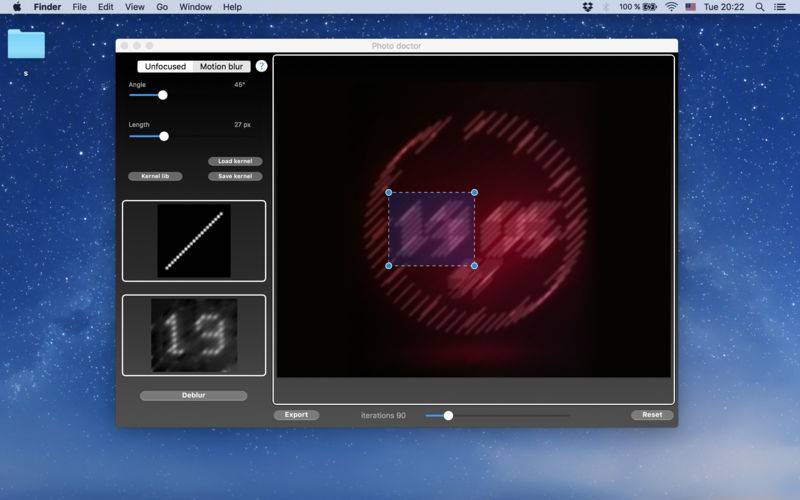Screen dimensions: 800x500
Task: Open the Kernel lib button
Action: (155, 176)
